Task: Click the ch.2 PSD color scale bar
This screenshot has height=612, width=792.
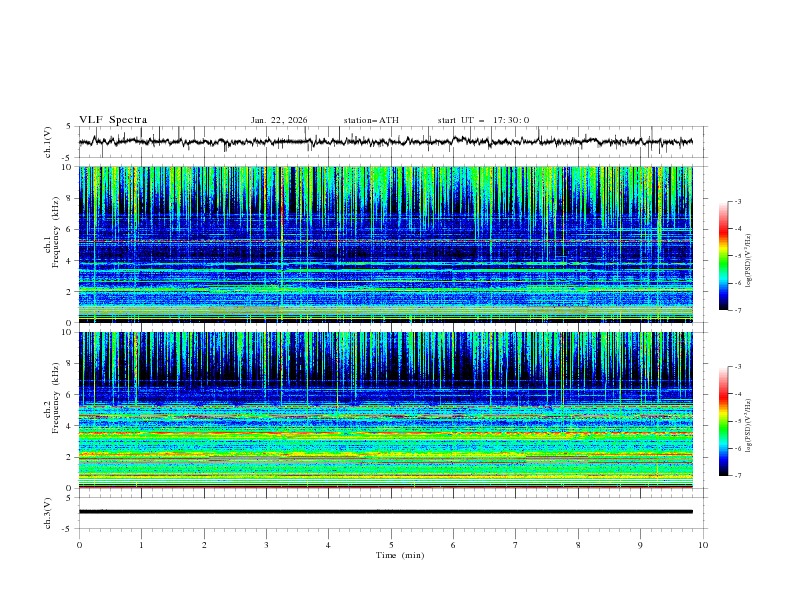Action: click(723, 421)
